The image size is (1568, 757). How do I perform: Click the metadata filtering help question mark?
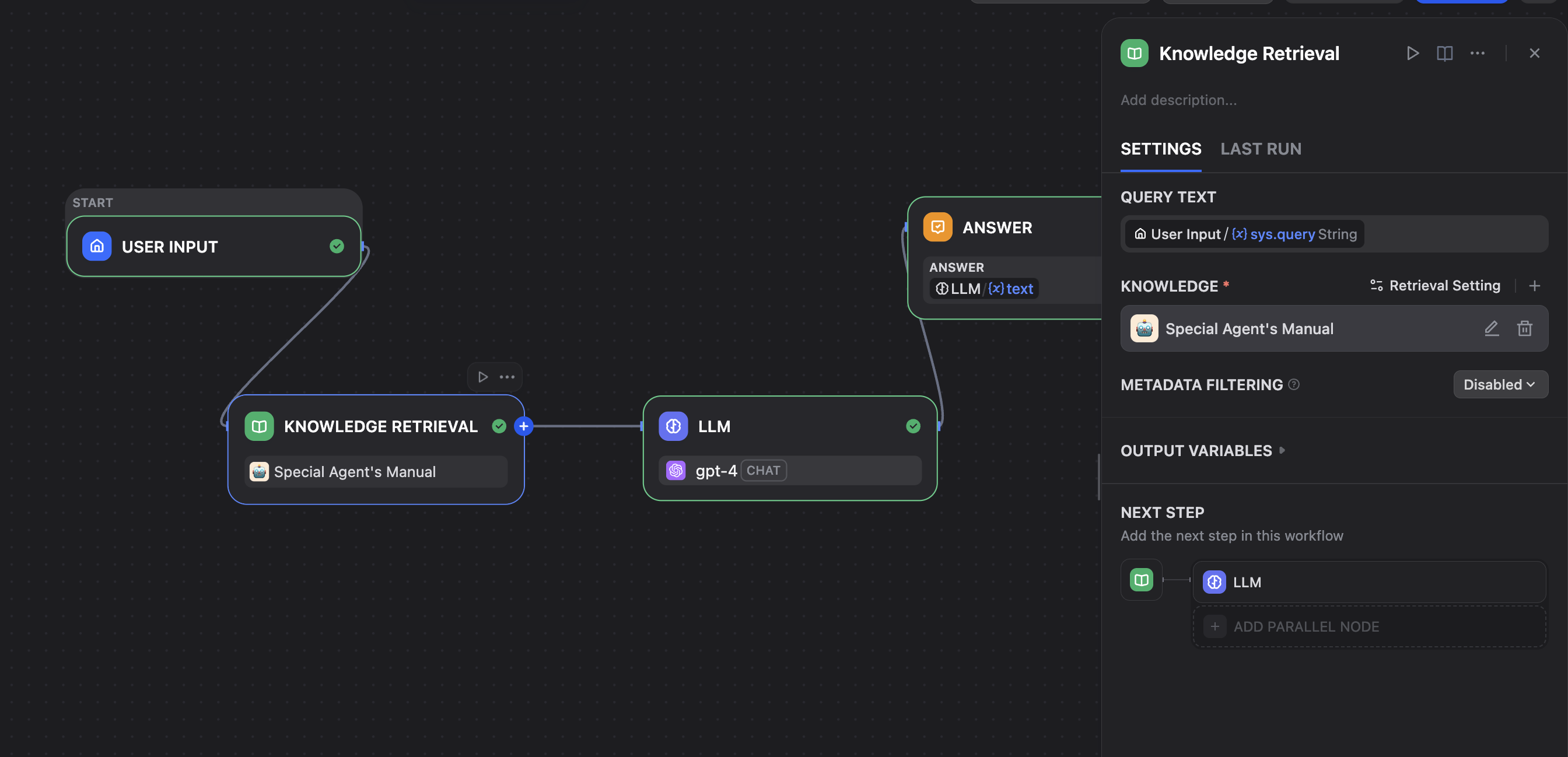1294,384
